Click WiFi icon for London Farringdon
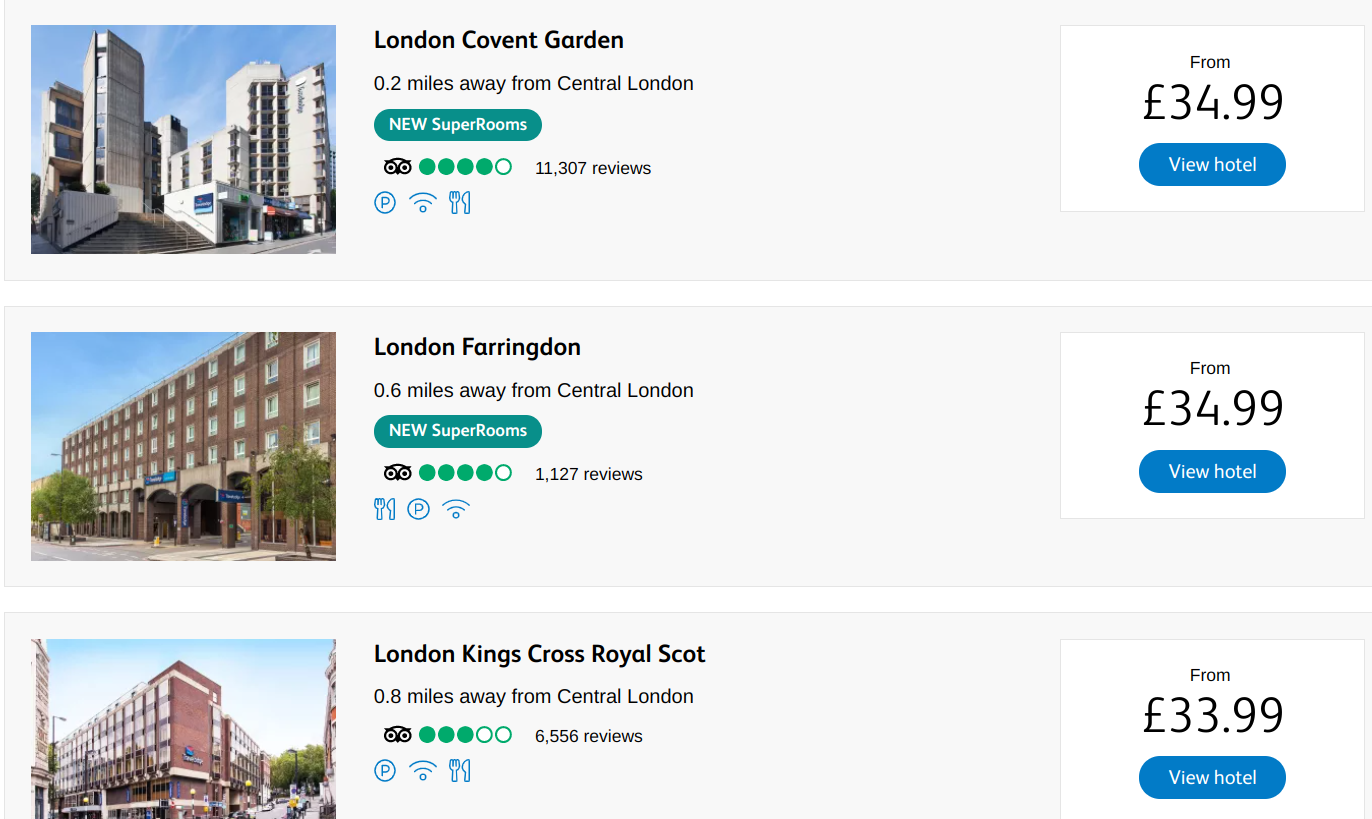The image size is (1372, 819). tap(456, 509)
